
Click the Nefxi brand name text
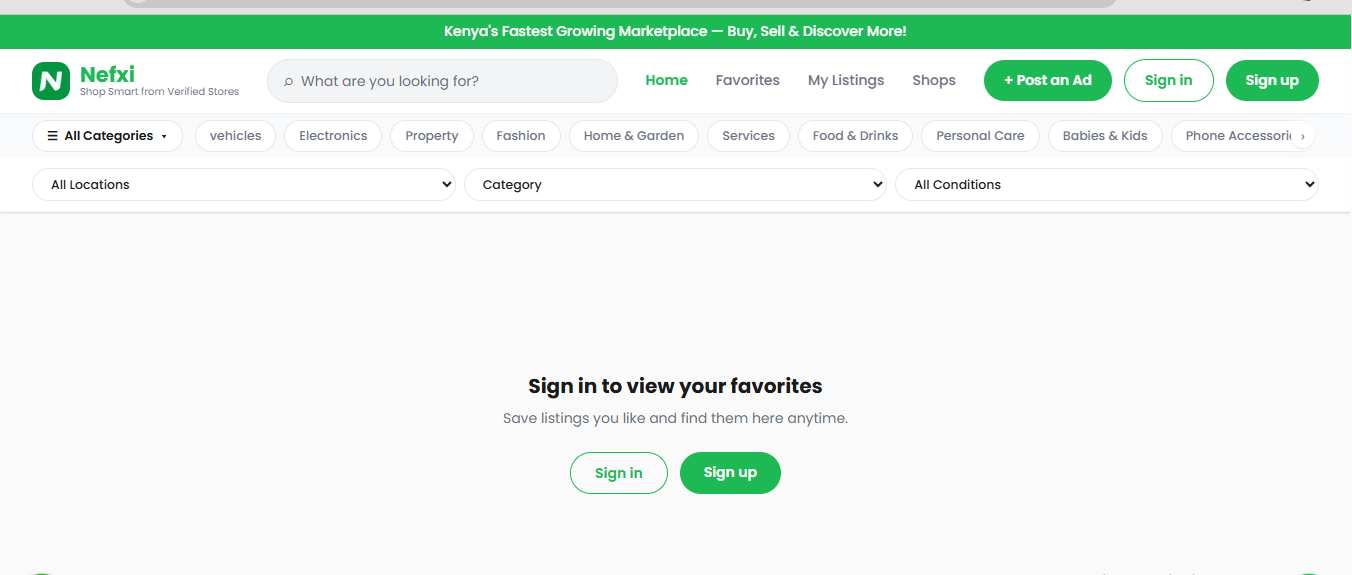(x=107, y=74)
